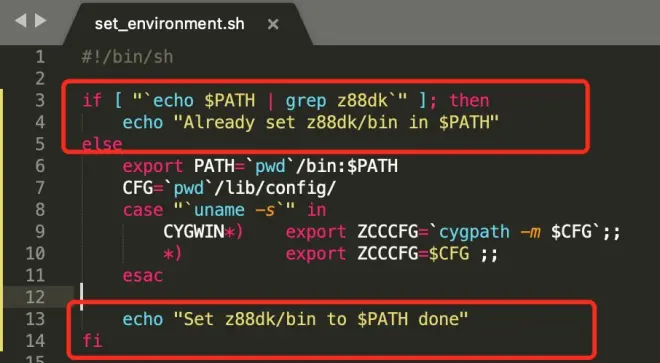Image resolution: width=660 pixels, height=363 pixels.
Task: Click the 'case' keyword
Action: point(143,210)
